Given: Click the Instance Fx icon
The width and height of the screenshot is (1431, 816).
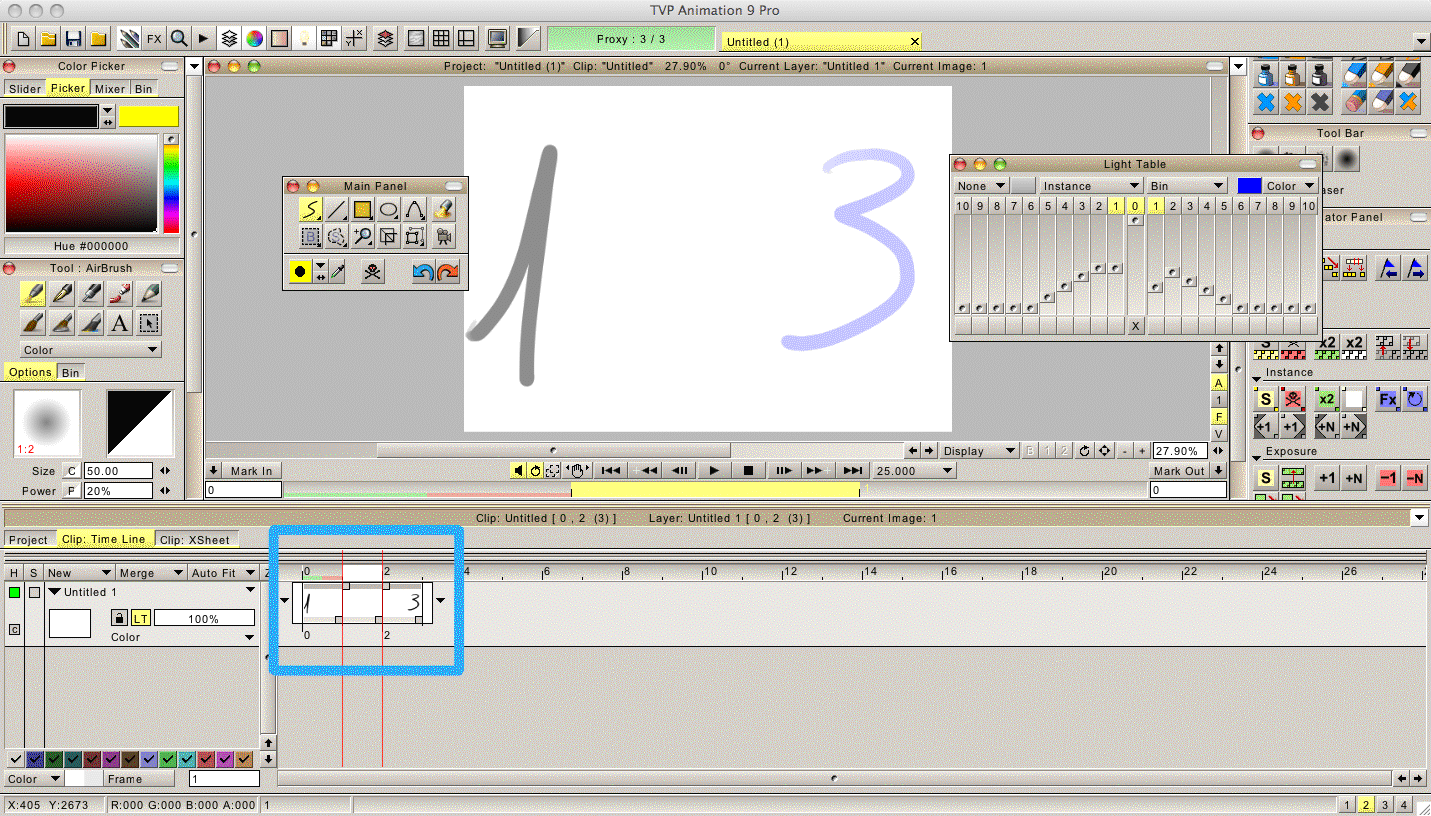Looking at the screenshot, I should click(1387, 399).
